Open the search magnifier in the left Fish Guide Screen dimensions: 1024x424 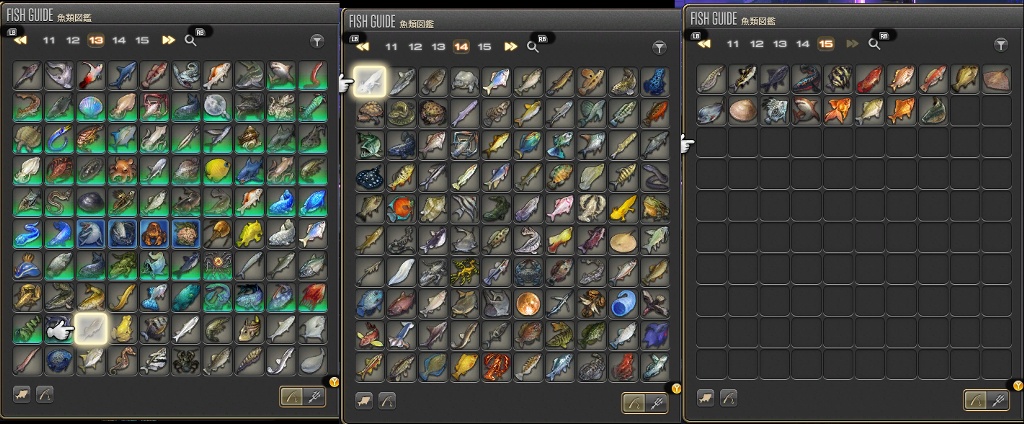point(190,41)
